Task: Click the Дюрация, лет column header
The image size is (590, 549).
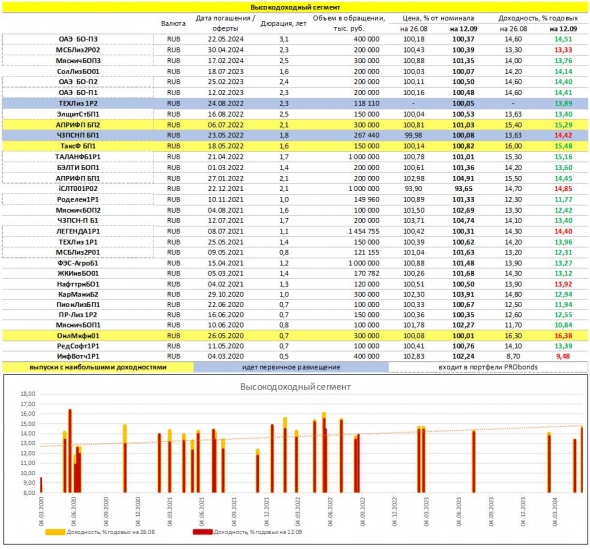Action: [283, 23]
